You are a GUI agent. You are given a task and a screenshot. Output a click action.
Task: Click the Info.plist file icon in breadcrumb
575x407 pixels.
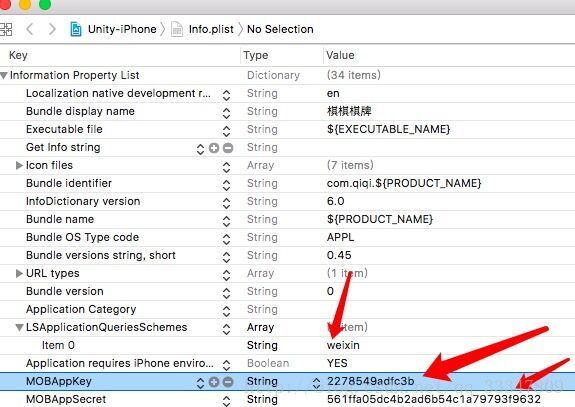(177, 29)
